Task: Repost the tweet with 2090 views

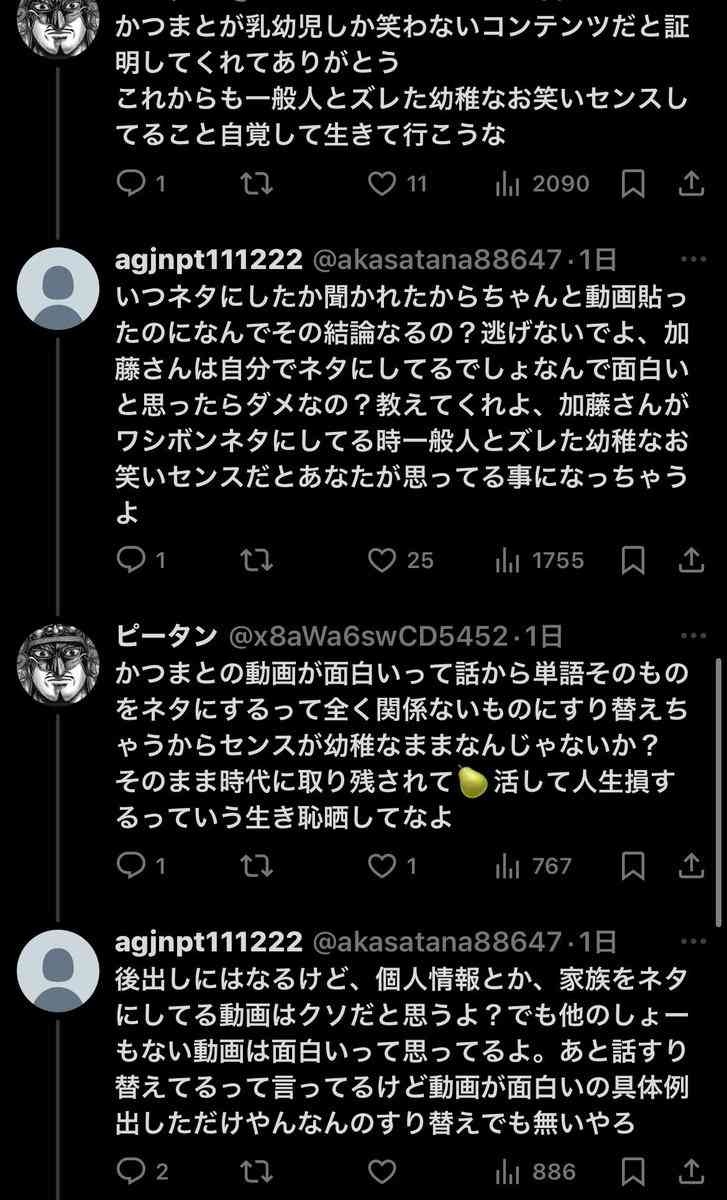Action: (257, 184)
